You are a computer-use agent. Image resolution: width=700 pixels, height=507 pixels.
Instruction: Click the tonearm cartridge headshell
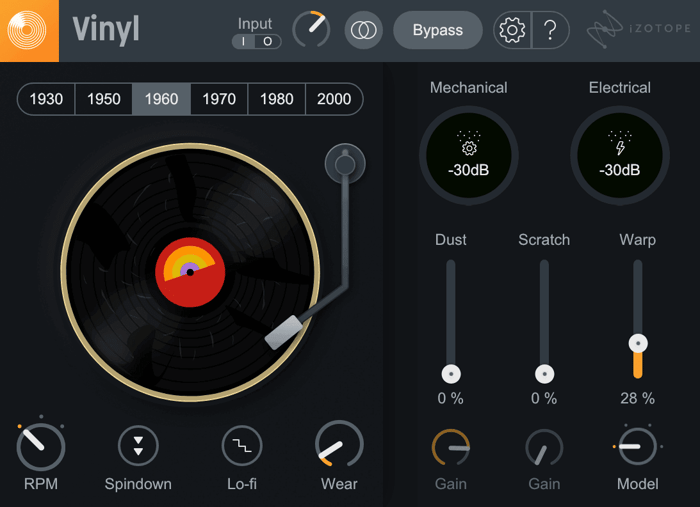tap(283, 332)
